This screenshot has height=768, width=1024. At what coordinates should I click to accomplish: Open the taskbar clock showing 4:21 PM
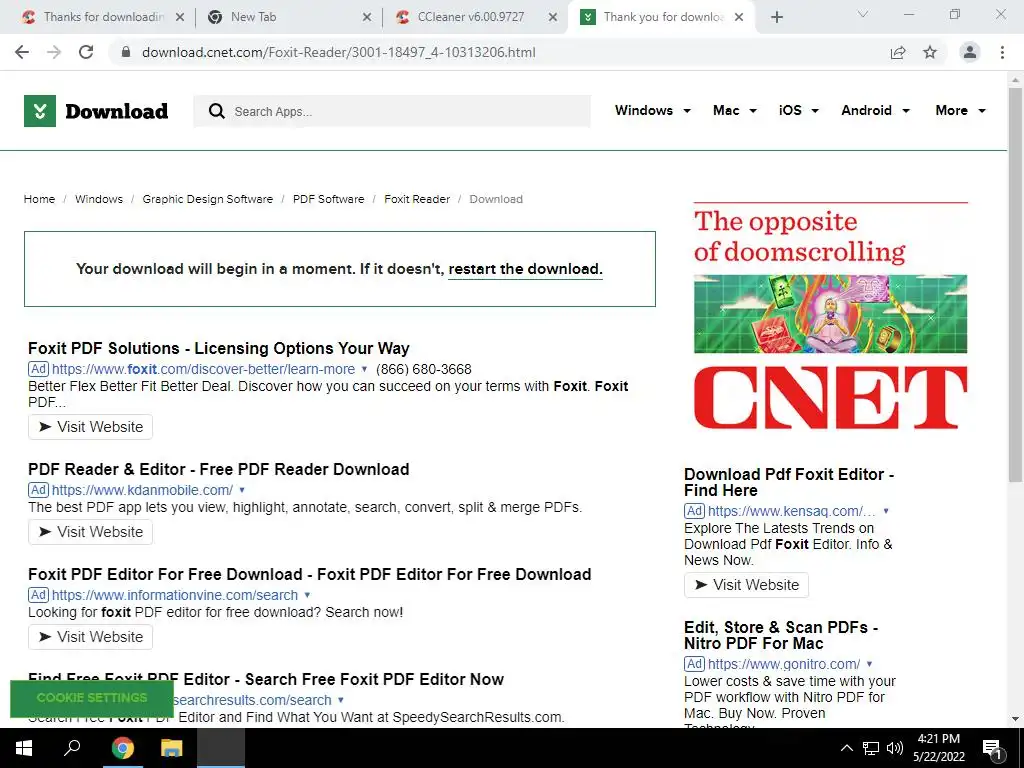938,748
